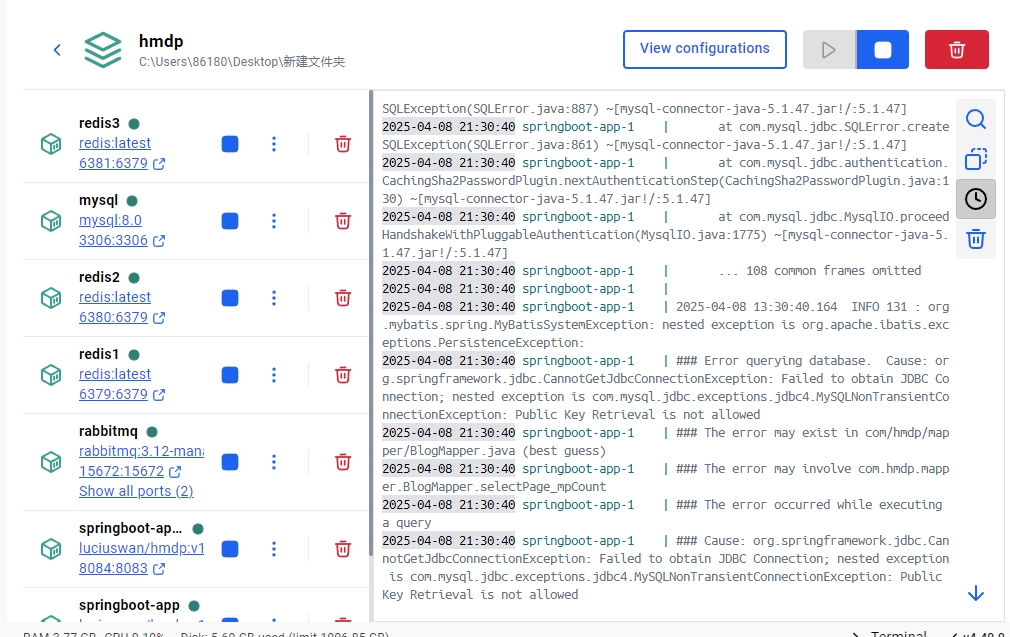Select the springboot-app container name at bottom
The image size is (1010, 637).
coord(129,605)
